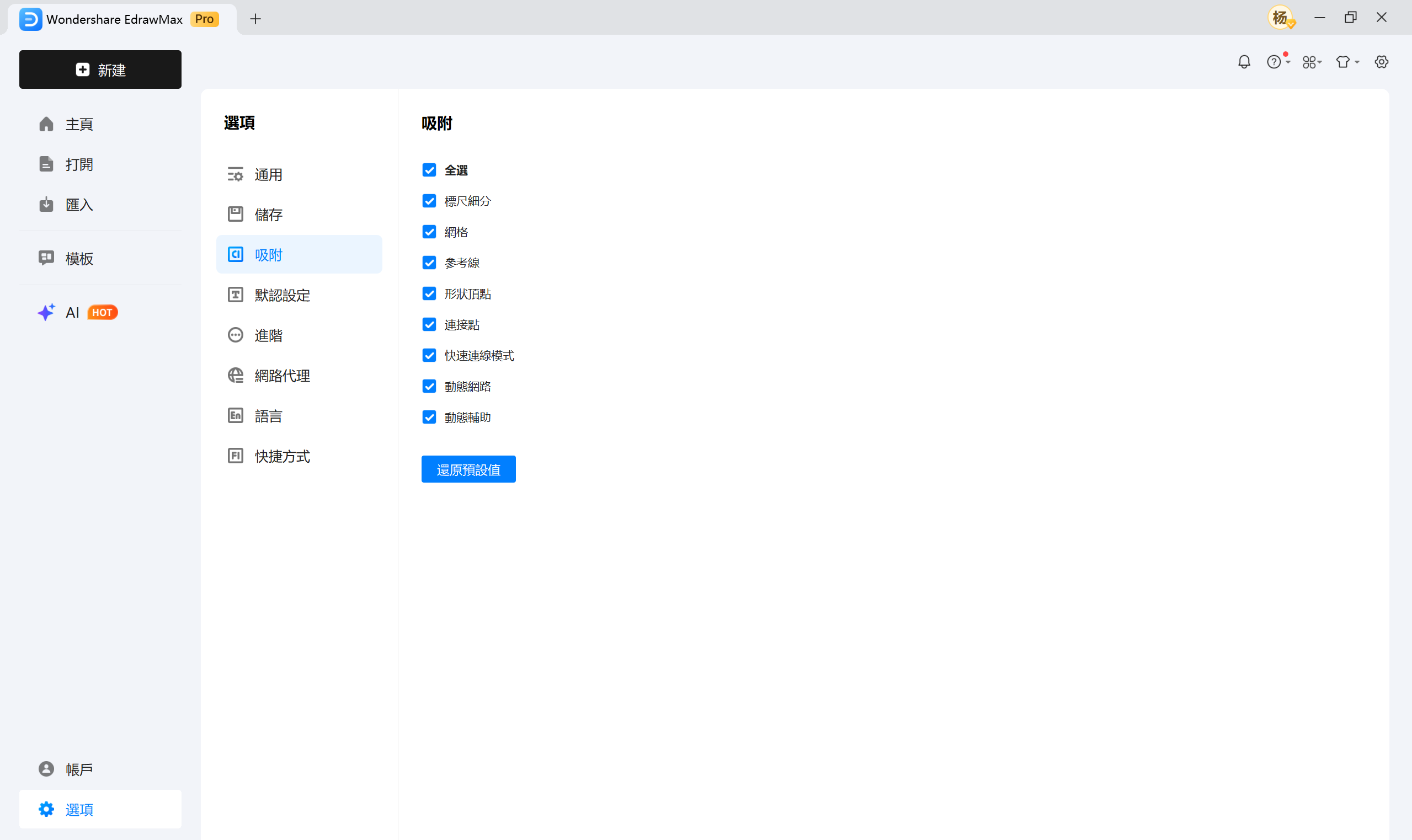Click the 還原預設值 button
Screen dimensions: 1412x840
click(468, 469)
